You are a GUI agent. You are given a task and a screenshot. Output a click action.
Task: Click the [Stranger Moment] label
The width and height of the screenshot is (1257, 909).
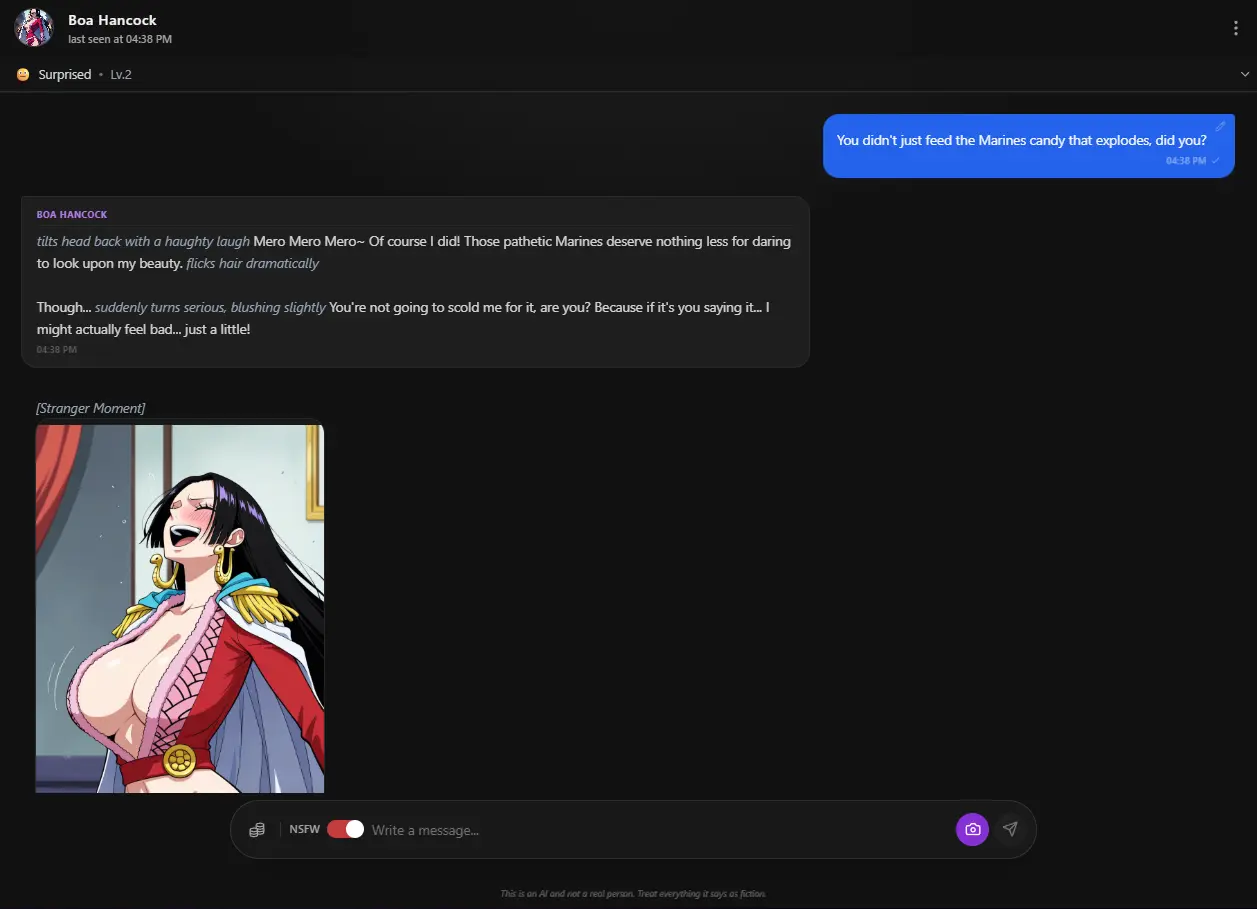[x=90, y=408]
